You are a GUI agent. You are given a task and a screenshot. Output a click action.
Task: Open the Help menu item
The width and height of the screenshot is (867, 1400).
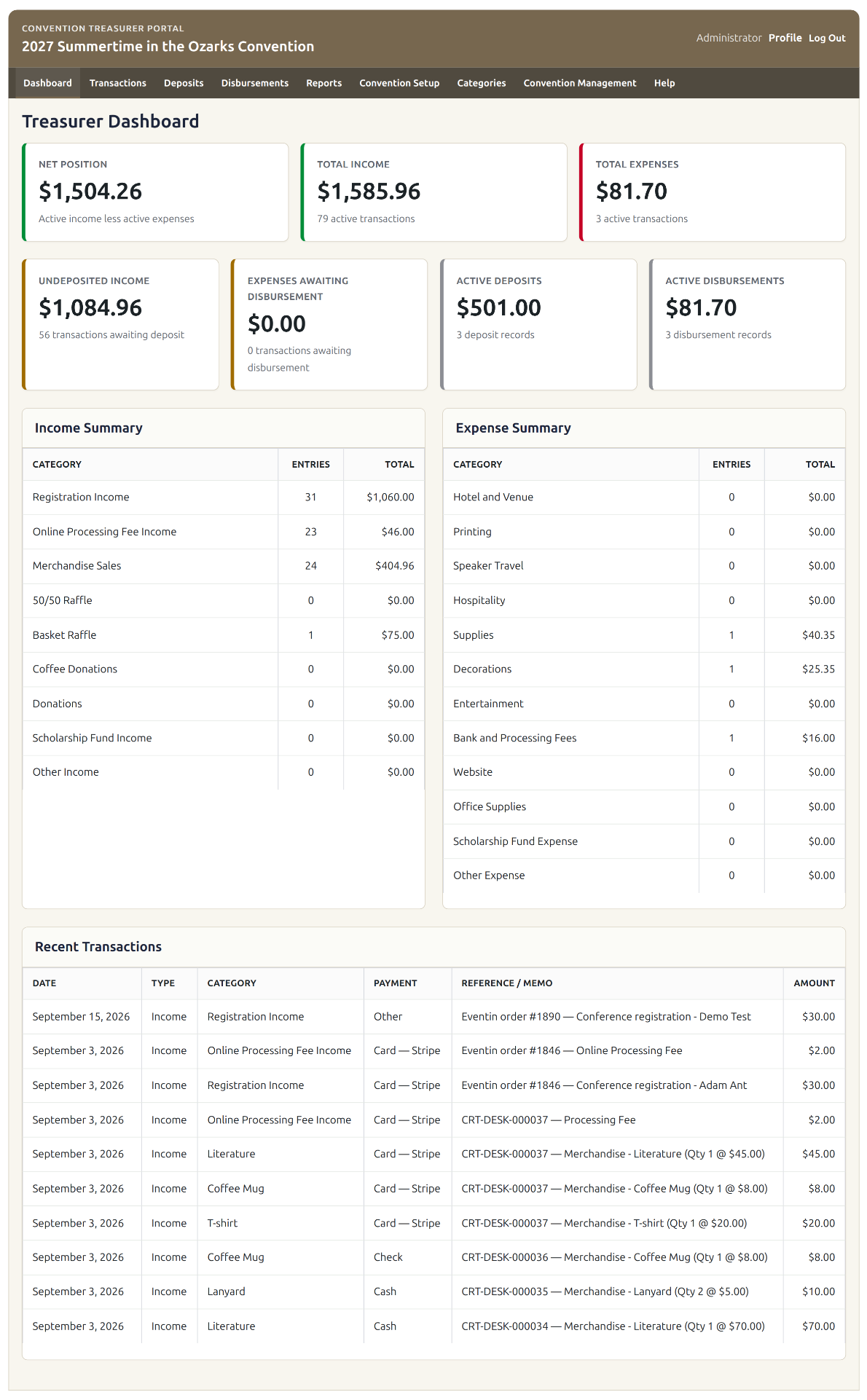click(664, 83)
